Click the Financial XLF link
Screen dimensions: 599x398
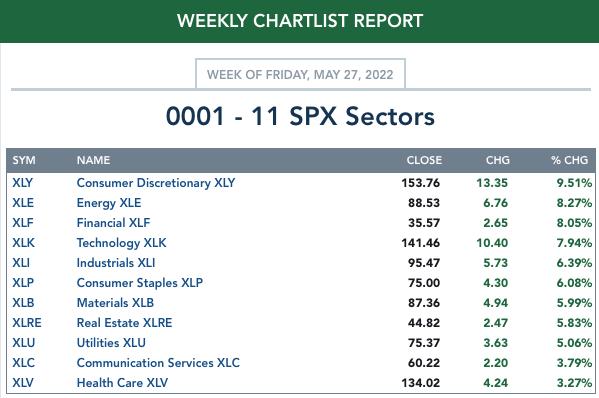pyautogui.click(x=113, y=223)
